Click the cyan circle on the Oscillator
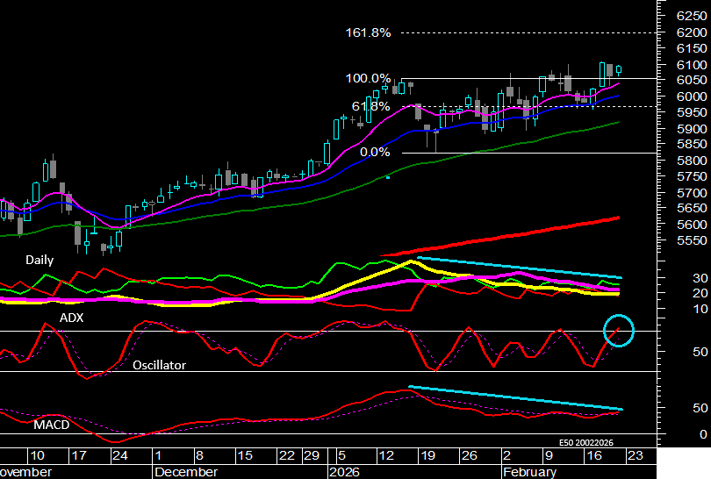Image resolution: width=711 pixels, height=479 pixels. pos(619,330)
